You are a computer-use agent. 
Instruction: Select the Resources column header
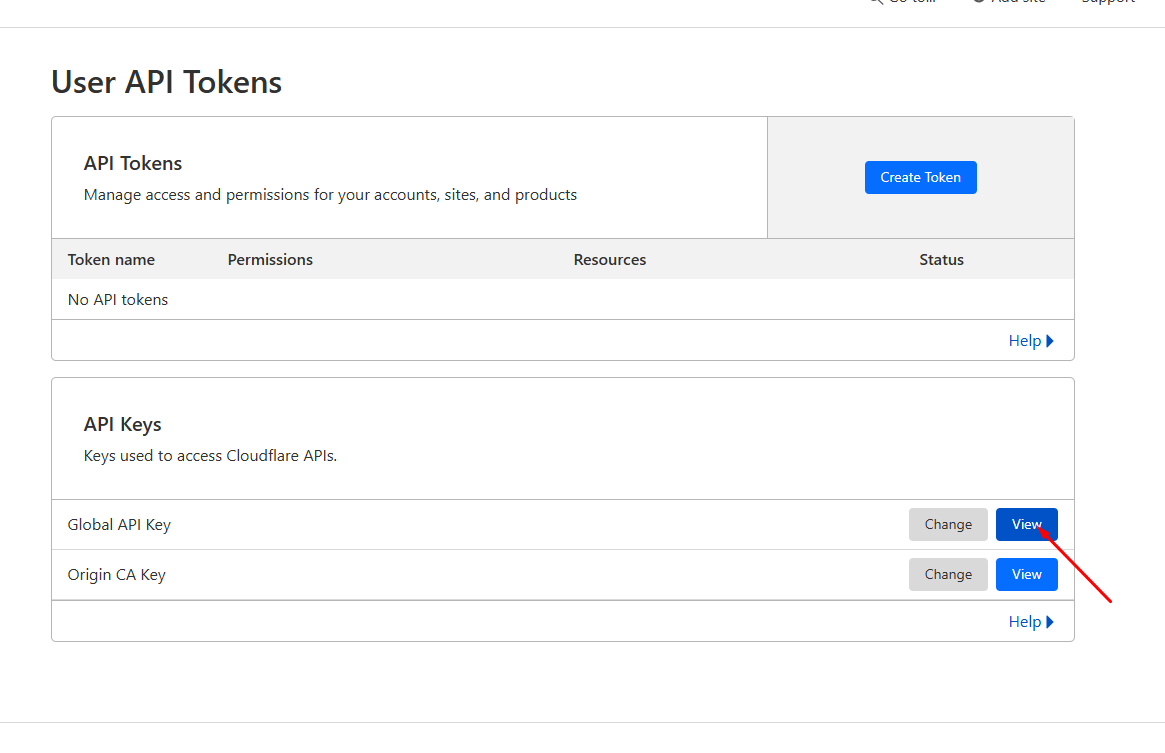pos(609,259)
